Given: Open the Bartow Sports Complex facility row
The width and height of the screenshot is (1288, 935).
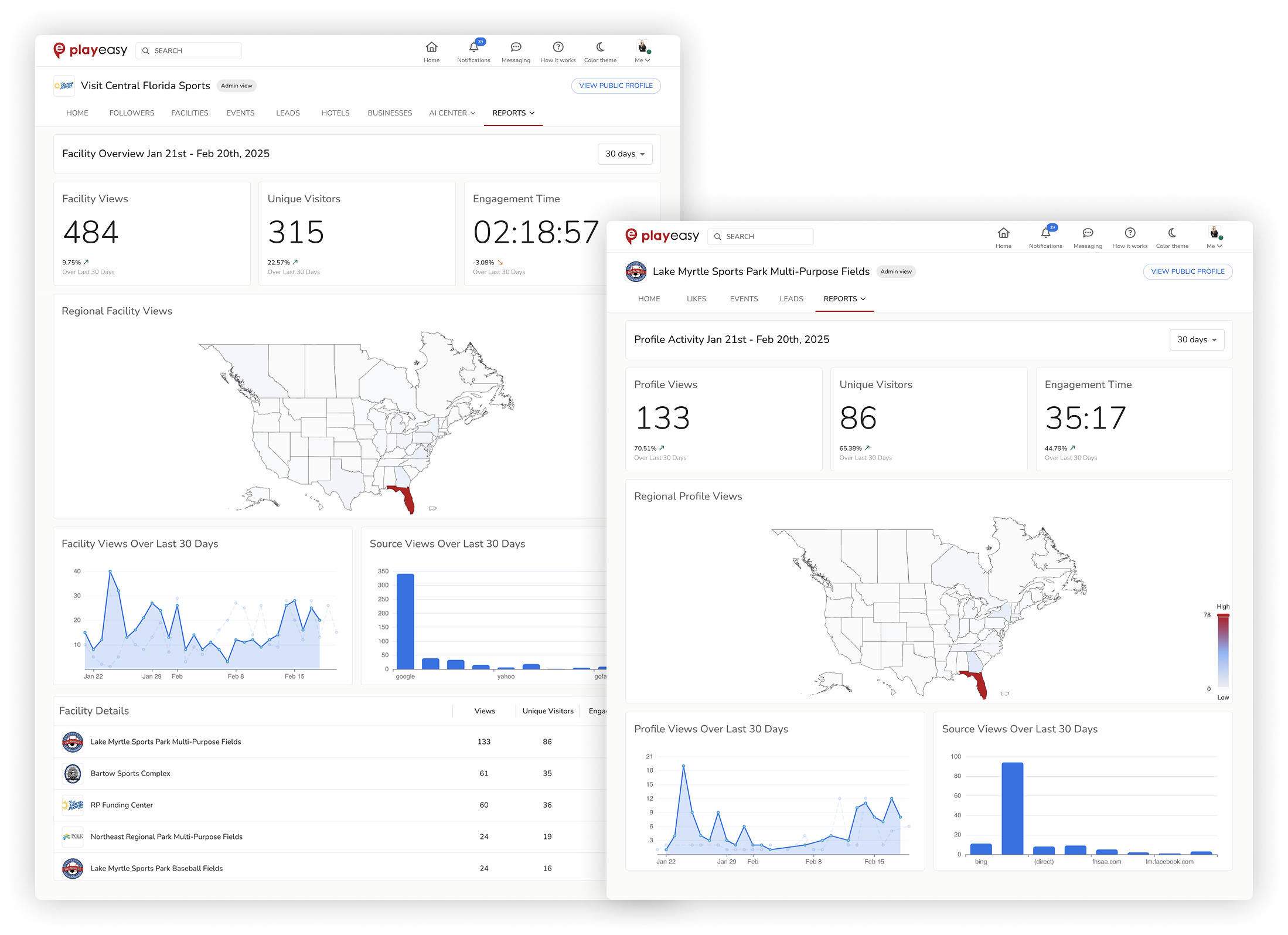Looking at the screenshot, I should (130, 773).
